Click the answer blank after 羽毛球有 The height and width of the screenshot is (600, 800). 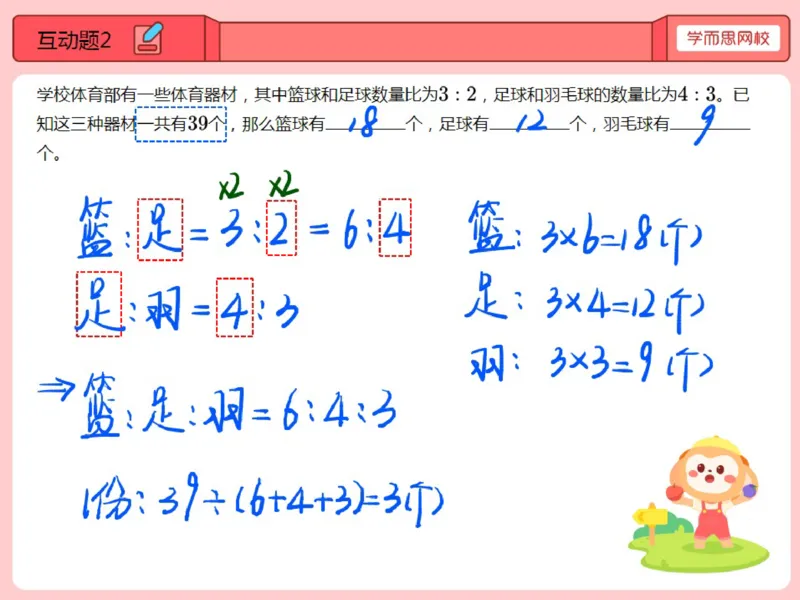coord(710,124)
